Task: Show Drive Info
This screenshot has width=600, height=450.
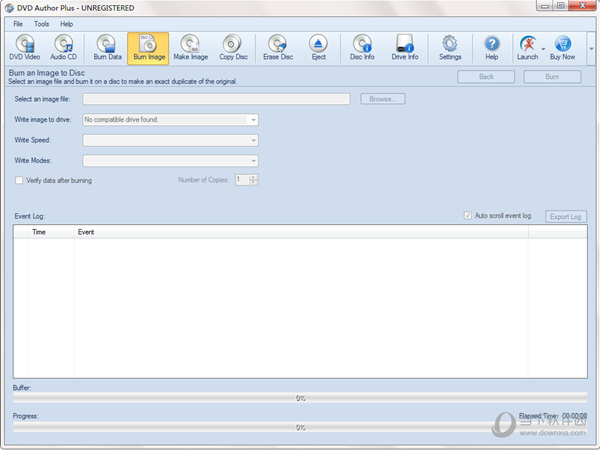Action: (x=405, y=48)
